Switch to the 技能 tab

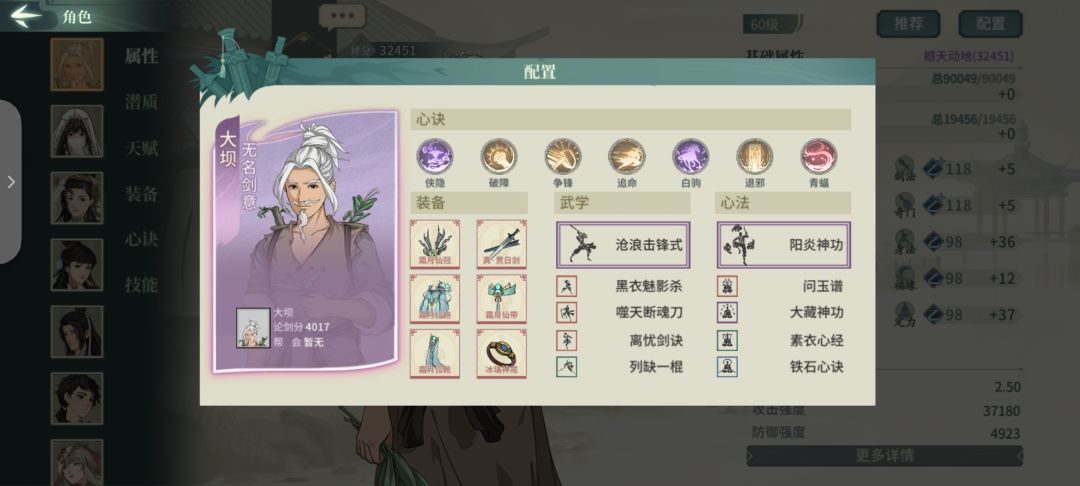pyautogui.click(x=141, y=284)
